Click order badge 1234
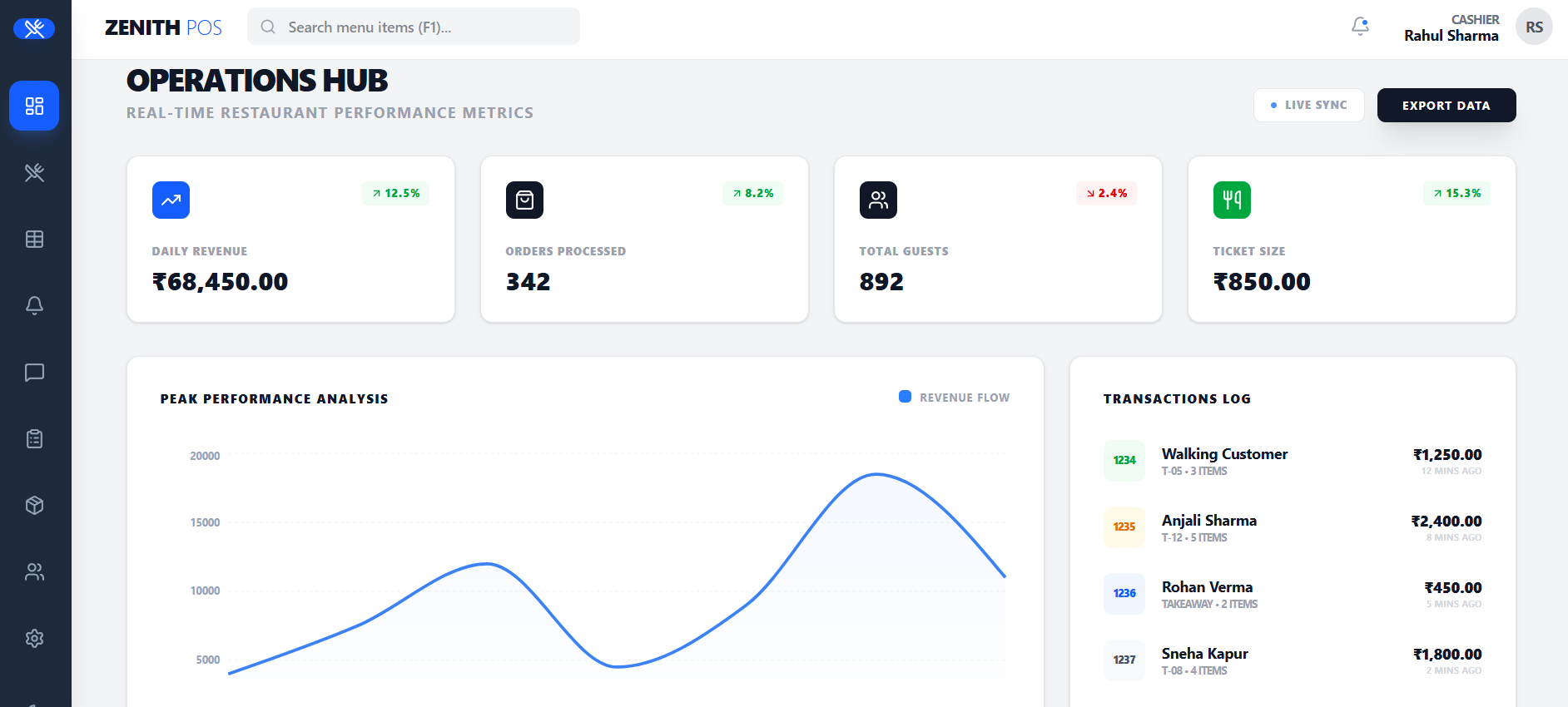This screenshot has width=1568, height=707. pos(1124,461)
